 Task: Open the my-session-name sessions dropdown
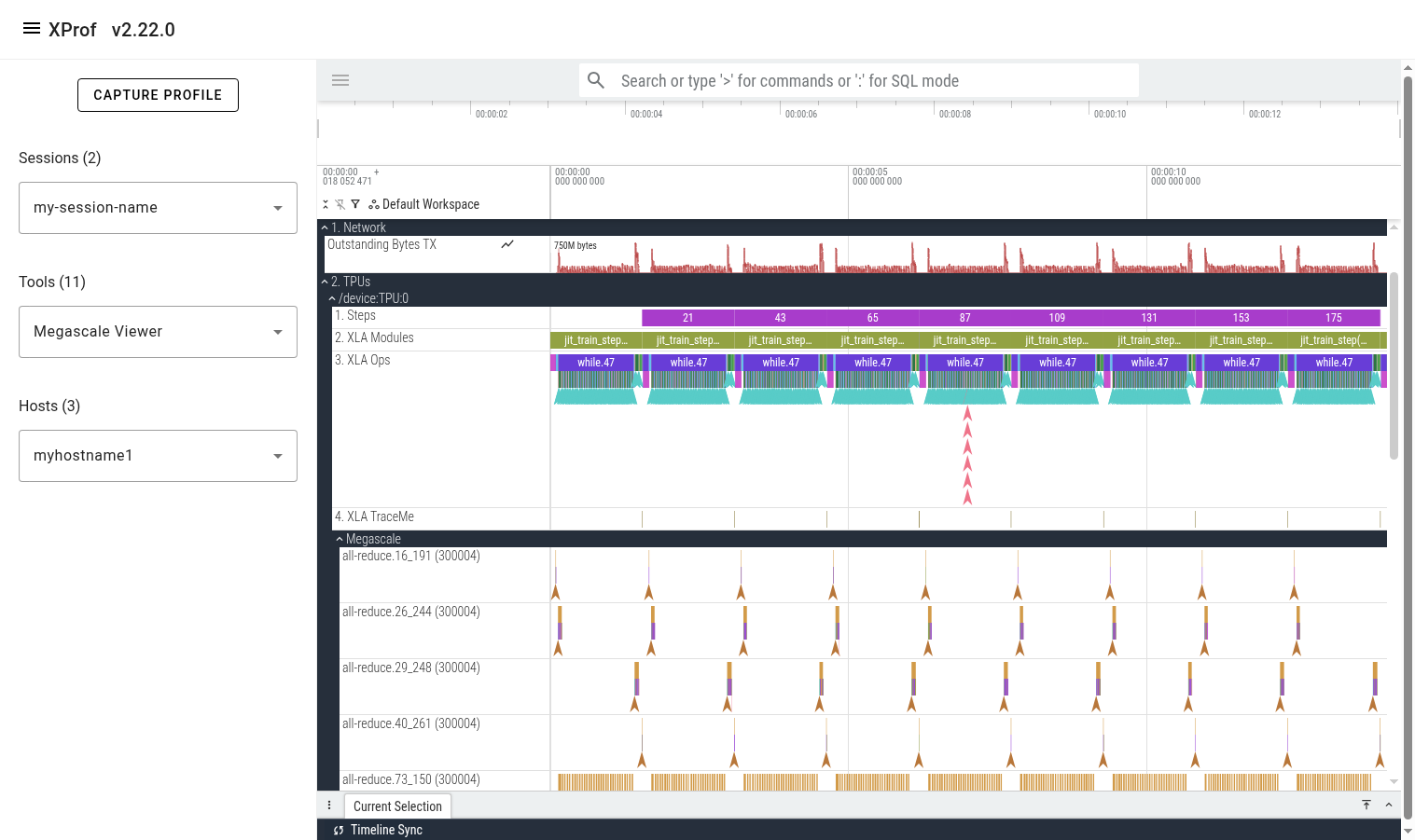(x=158, y=207)
